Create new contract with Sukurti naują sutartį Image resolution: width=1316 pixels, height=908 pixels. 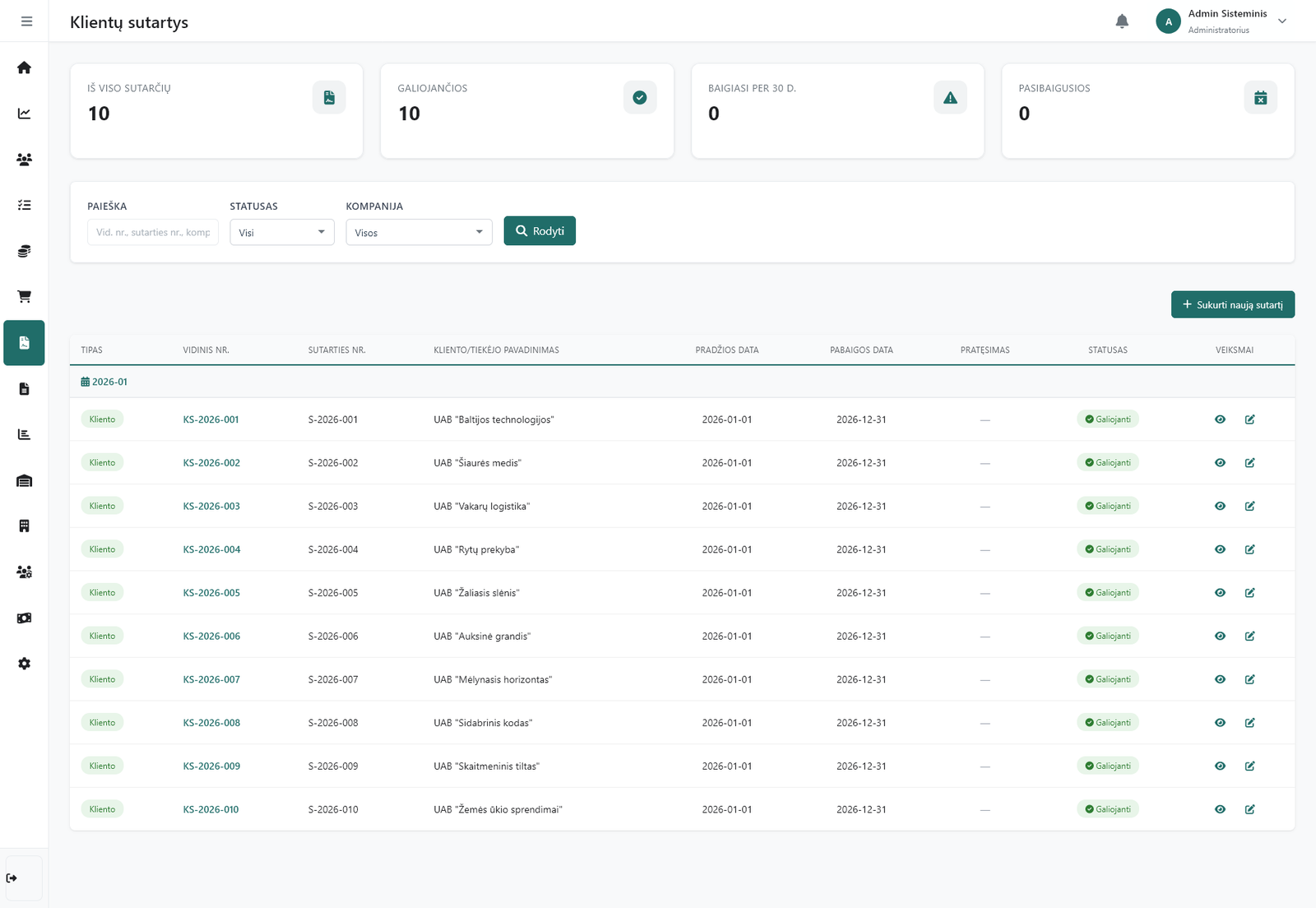coord(1232,304)
